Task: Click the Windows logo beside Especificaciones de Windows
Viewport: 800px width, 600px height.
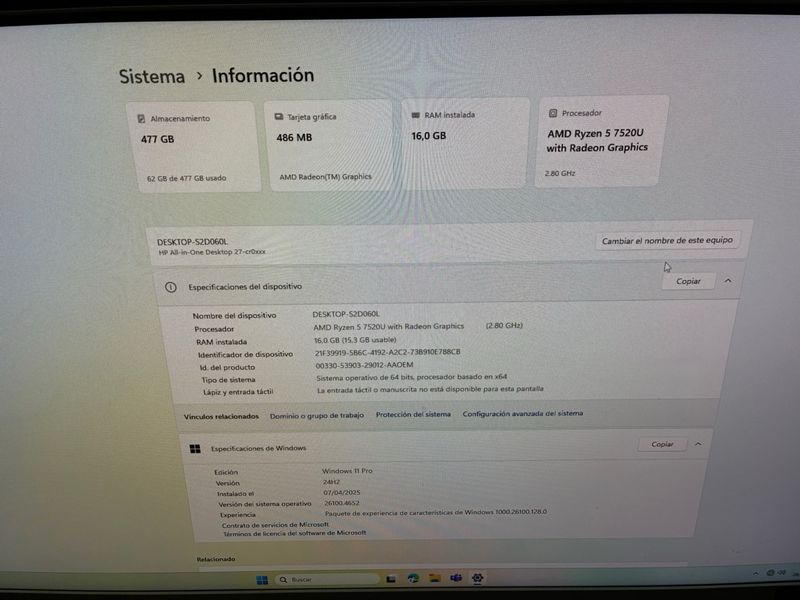Action: click(x=195, y=448)
